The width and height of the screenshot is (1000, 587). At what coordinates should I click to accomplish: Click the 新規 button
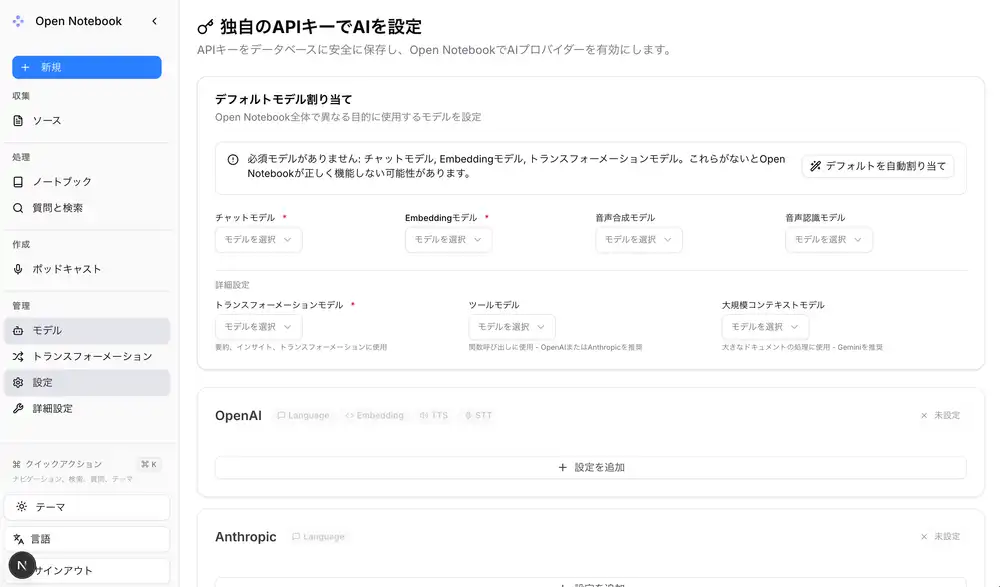(86, 66)
